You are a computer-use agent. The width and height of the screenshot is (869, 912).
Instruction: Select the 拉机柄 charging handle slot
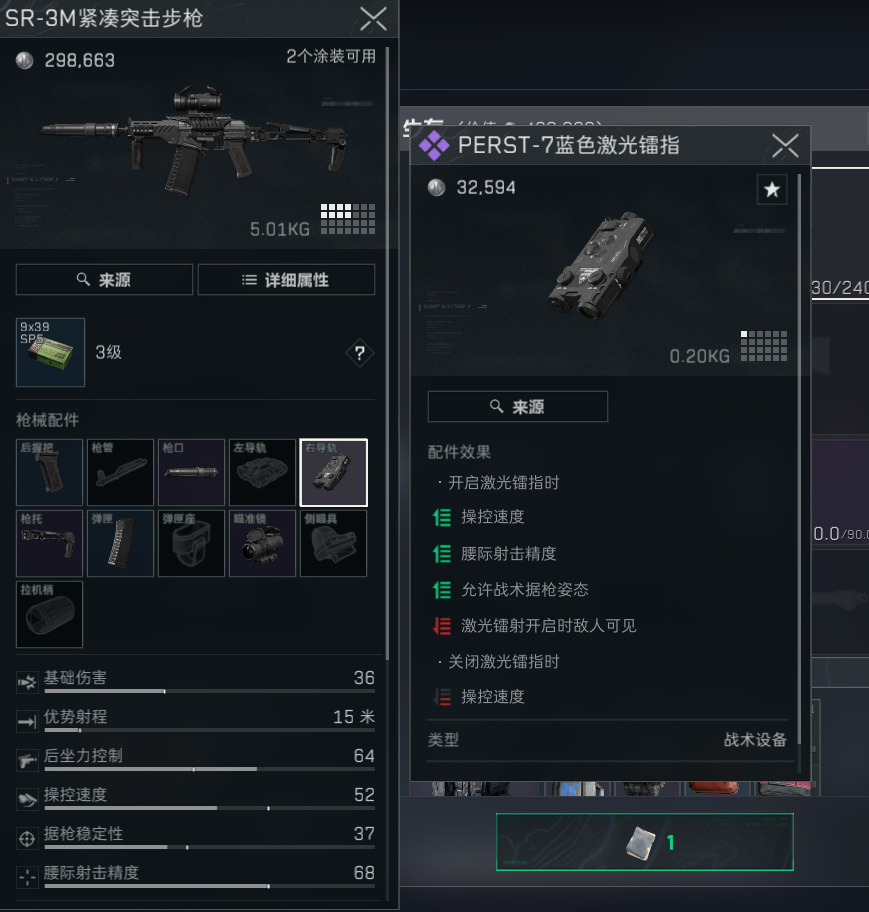click(x=49, y=614)
